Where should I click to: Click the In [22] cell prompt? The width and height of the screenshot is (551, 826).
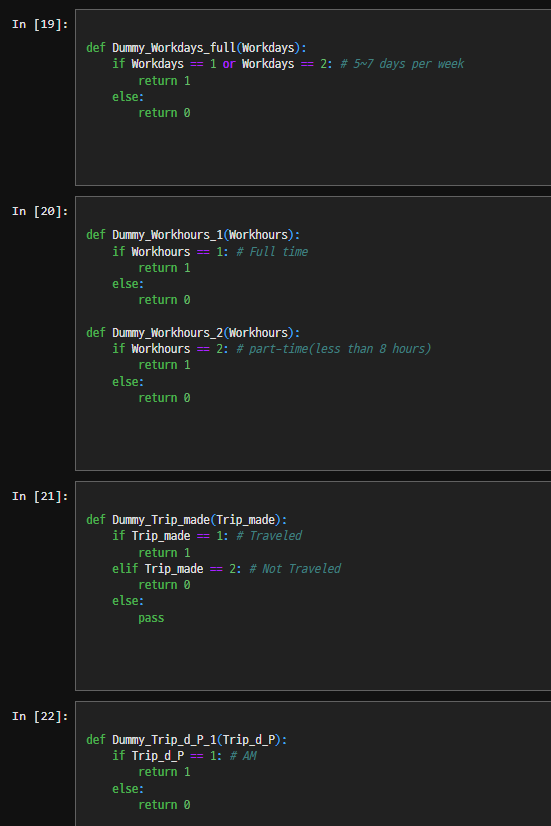[40, 716]
